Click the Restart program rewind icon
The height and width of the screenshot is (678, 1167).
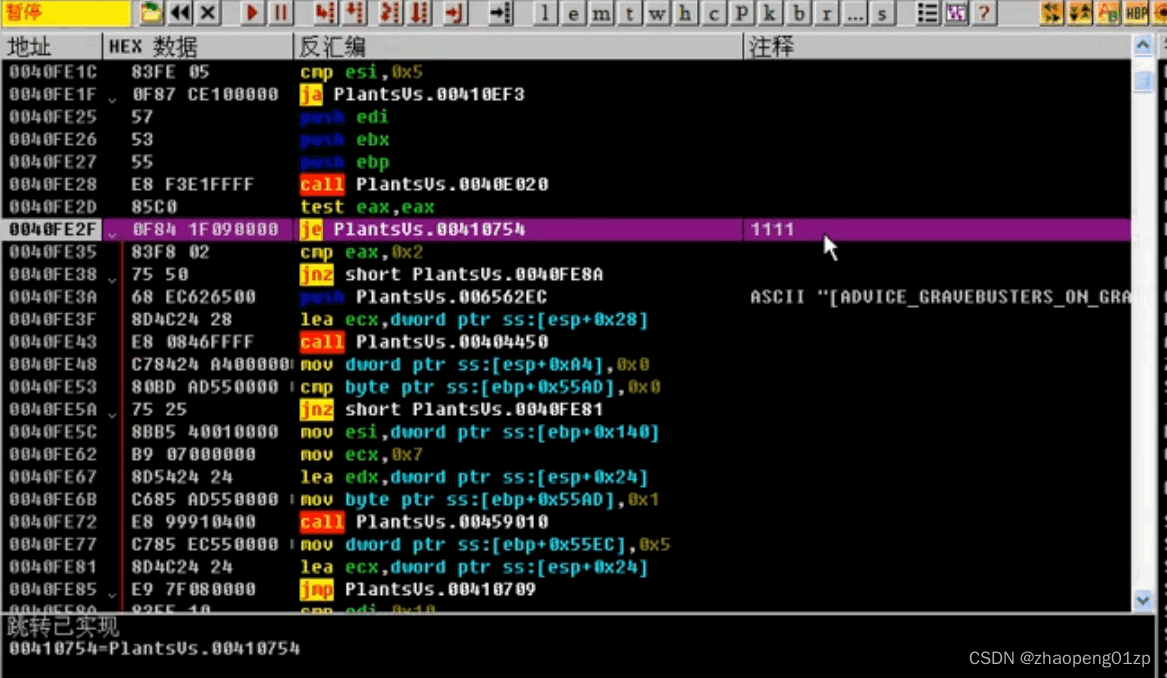coord(179,13)
